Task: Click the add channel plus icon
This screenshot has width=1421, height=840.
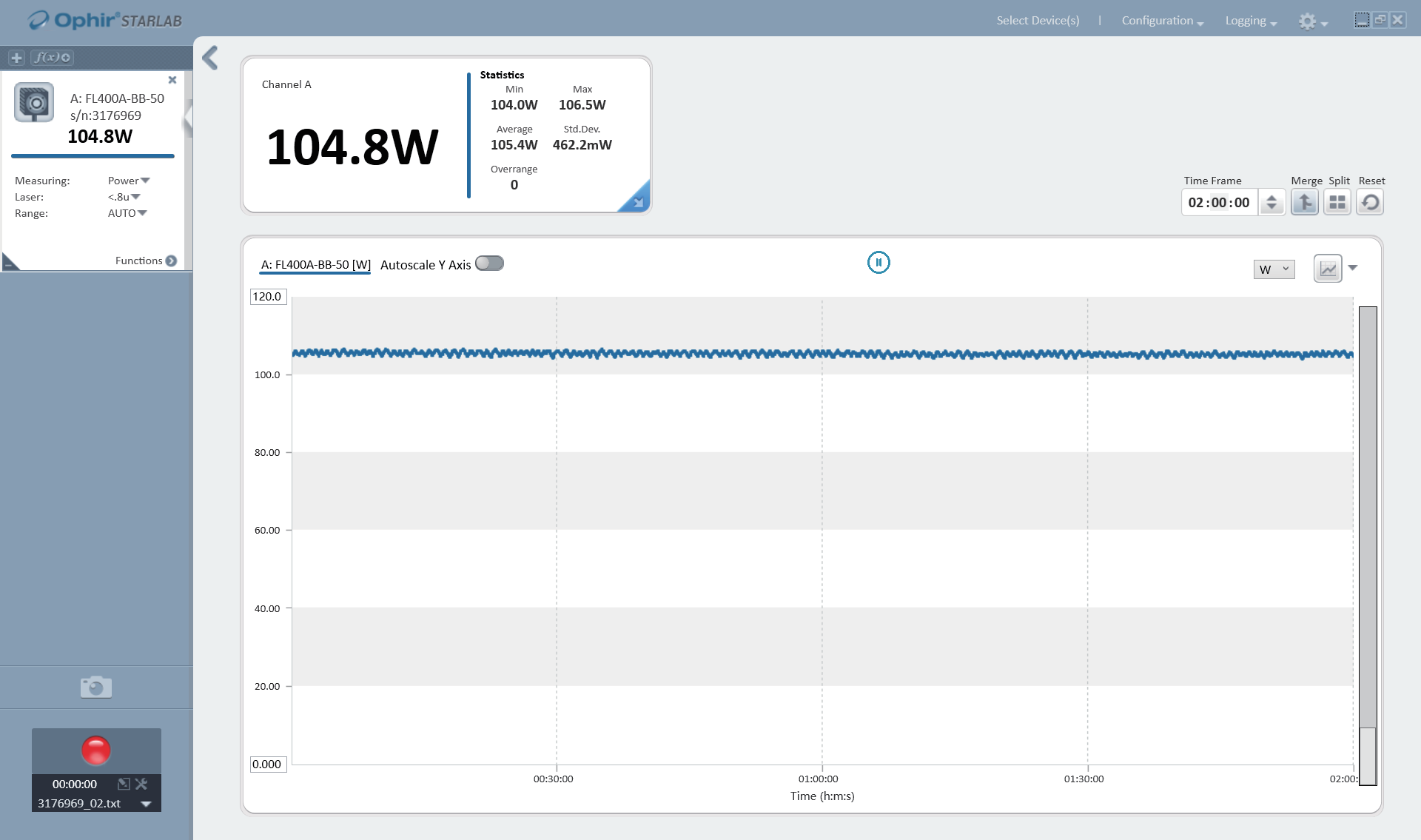Action: click(16, 58)
